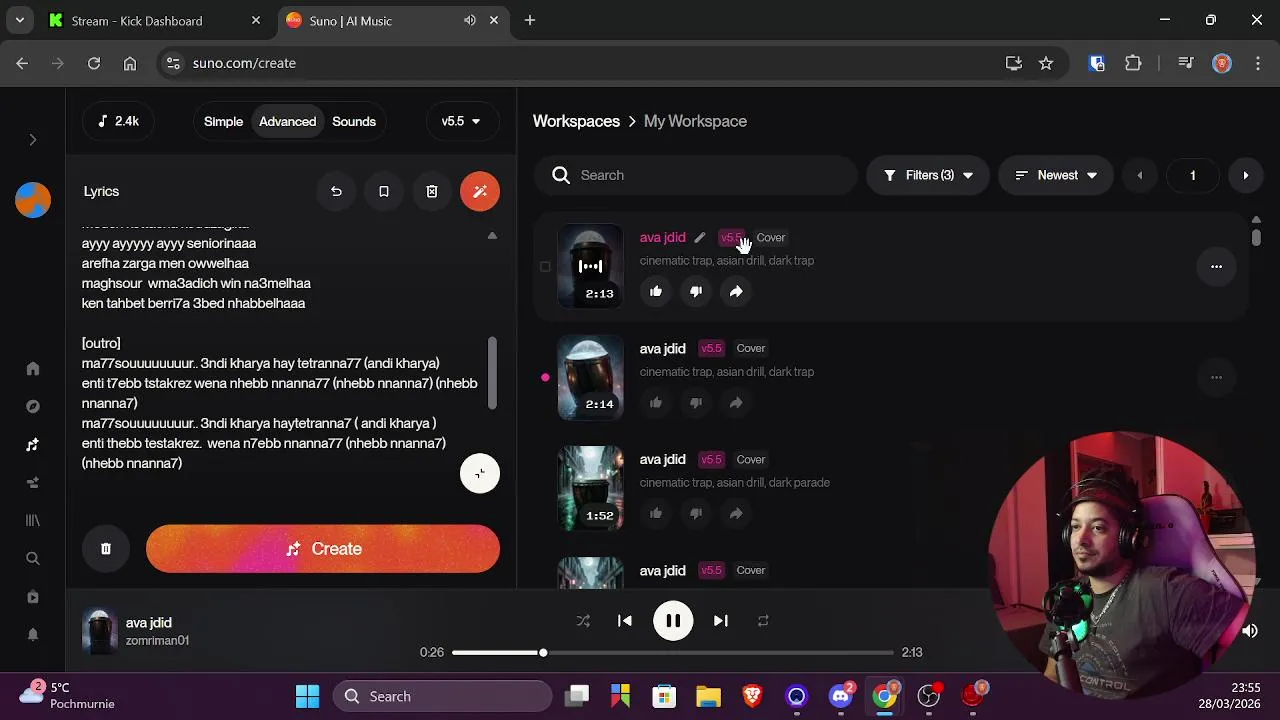Click the workspace Search field

click(696, 175)
